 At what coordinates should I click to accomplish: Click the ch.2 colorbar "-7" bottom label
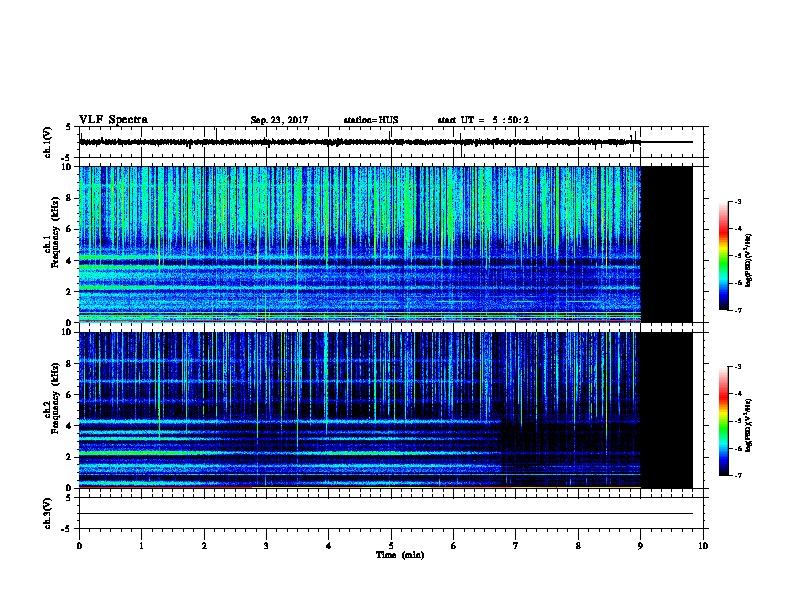coord(737,476)
